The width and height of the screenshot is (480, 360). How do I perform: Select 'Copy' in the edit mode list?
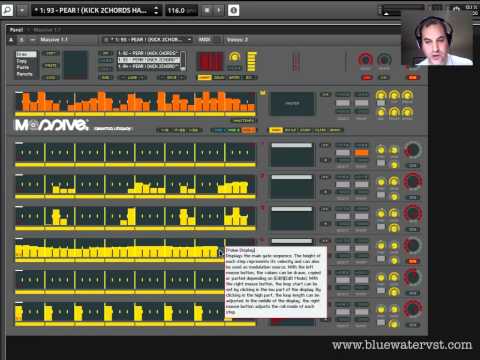[22, 61]
